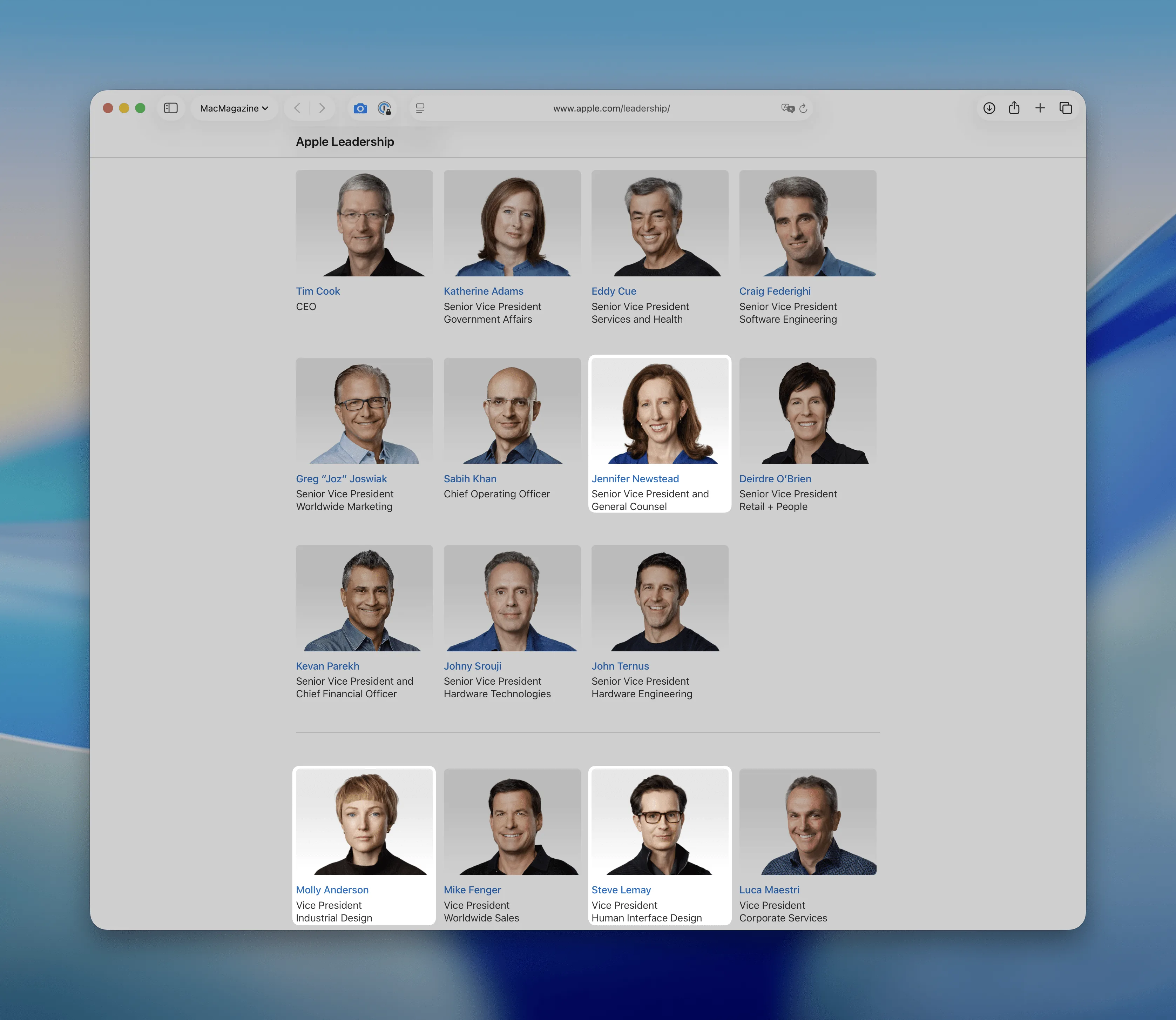
Task: Open the Share icon menu
Action: click(x=1014, y=108)
